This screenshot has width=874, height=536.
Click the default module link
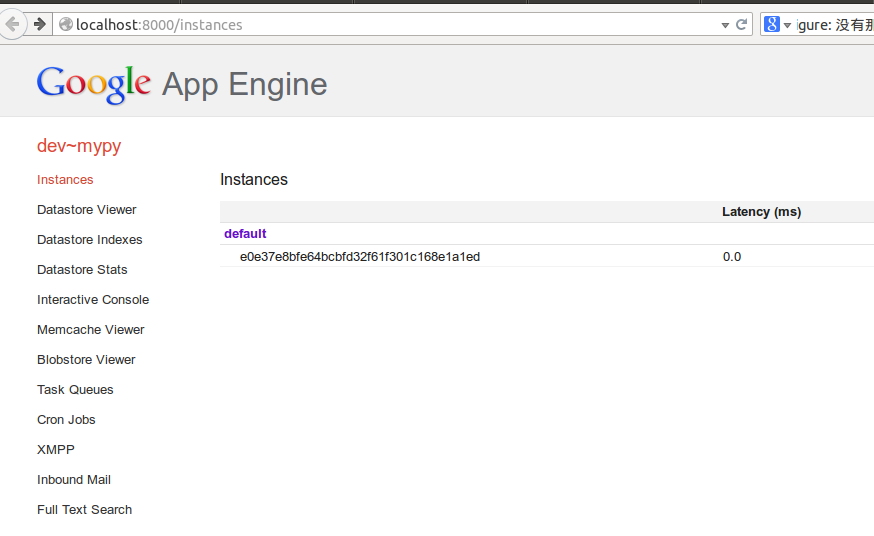(x=245, y=233)
